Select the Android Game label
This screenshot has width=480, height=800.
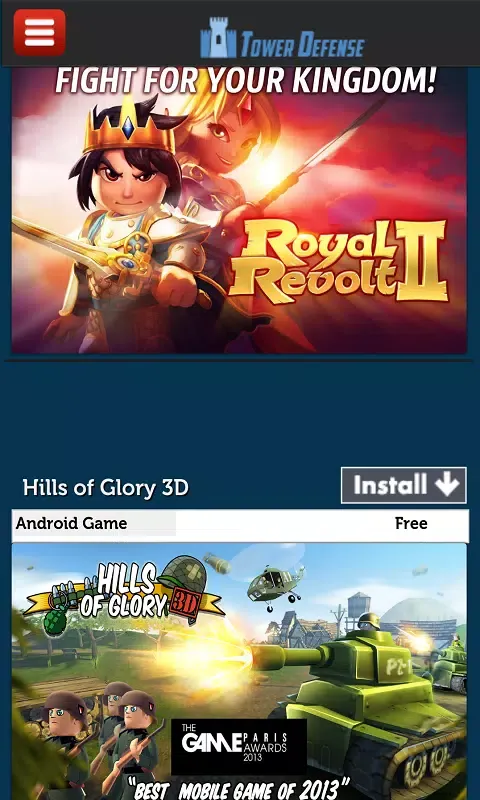click(x=71, y=523)
